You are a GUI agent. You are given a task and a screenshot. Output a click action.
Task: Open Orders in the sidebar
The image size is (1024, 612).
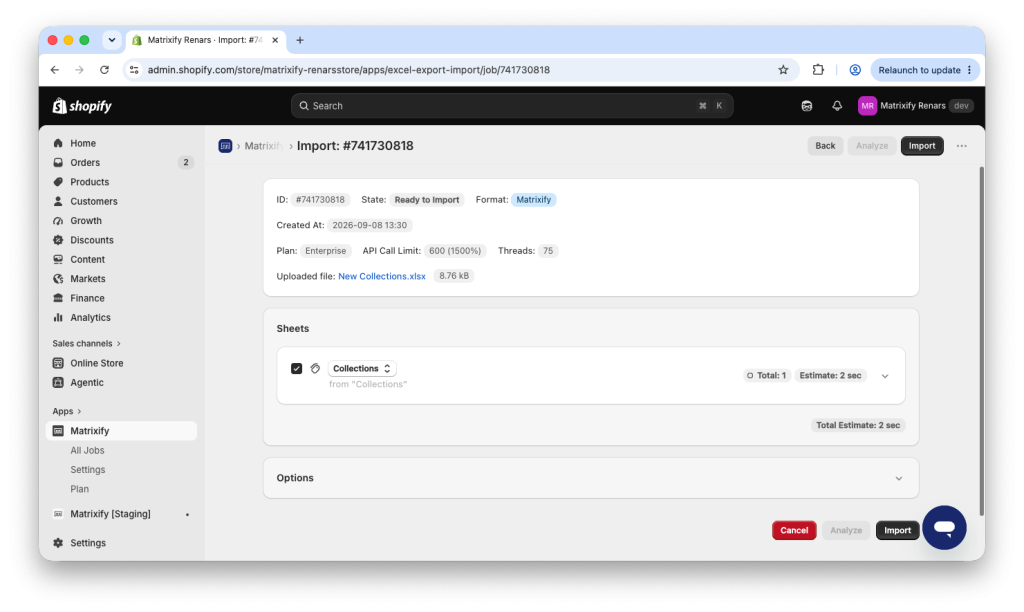click(x=85, y=163)
